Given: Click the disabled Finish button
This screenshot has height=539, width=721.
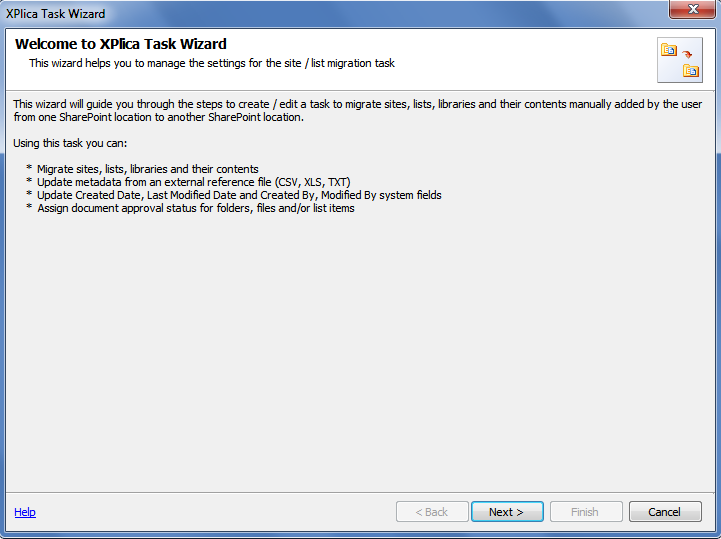Looking at the screenshot, I should pos(586,511).
